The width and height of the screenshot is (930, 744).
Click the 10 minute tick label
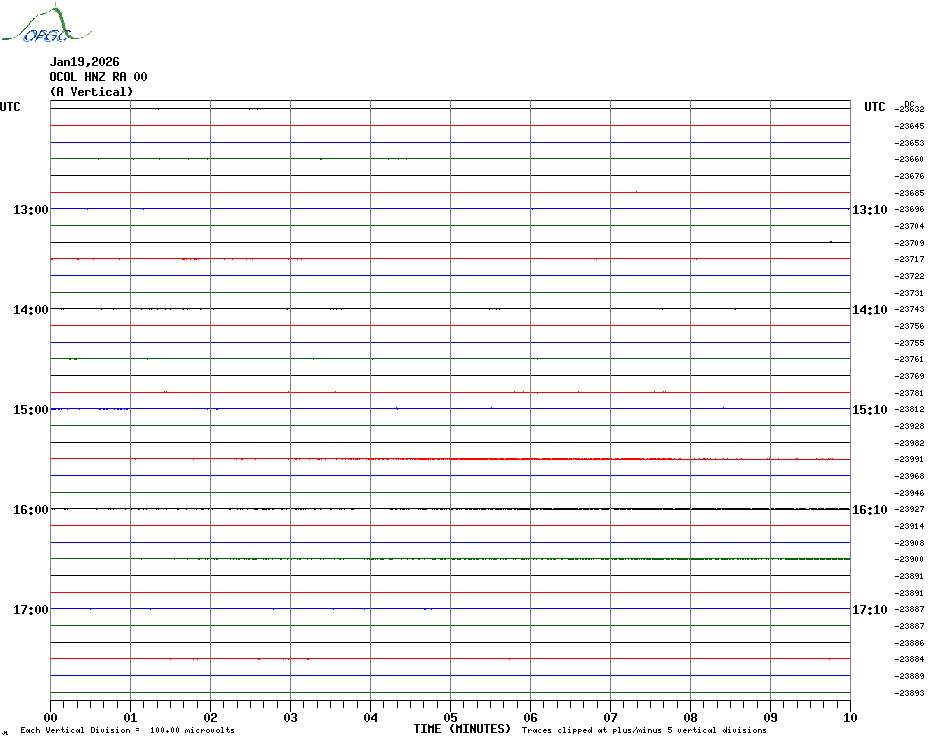[x=849, y=717]
